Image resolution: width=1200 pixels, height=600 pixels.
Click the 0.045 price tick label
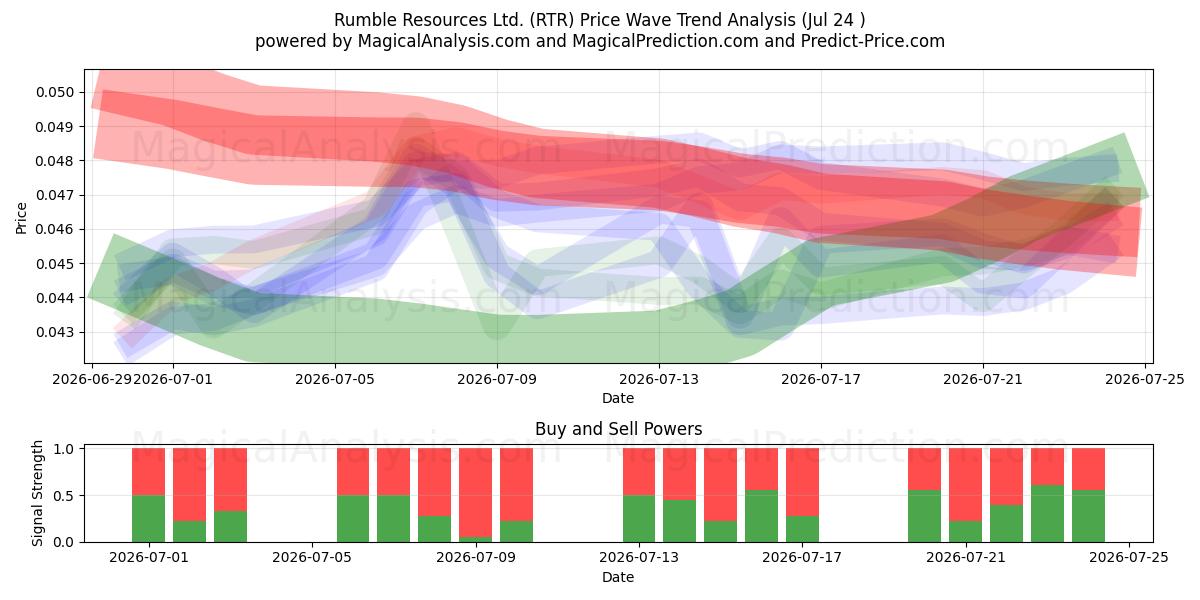pyautogui.click(x=57, y=264)
